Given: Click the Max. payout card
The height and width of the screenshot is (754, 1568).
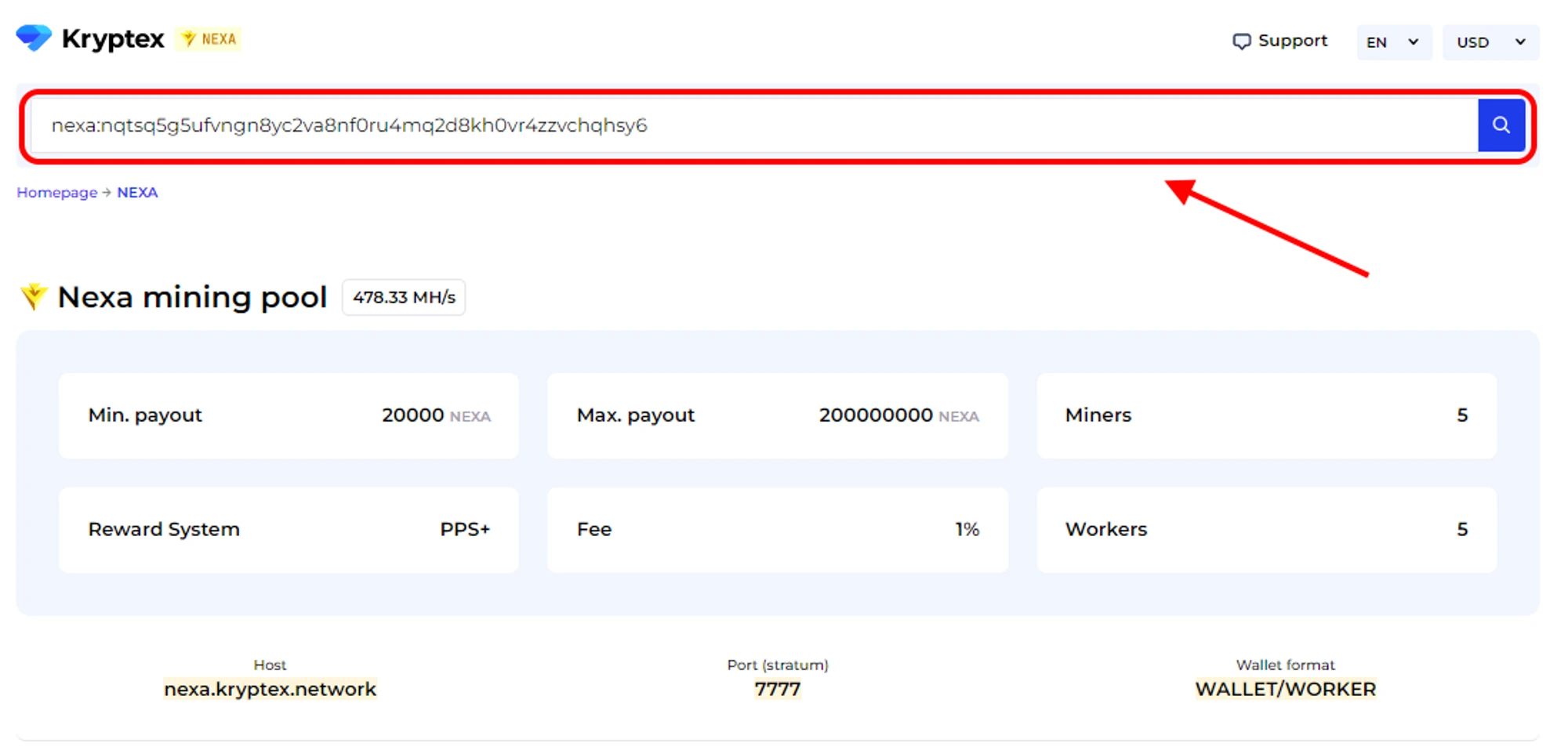Looking at the screenshot, I should point(777,415).
